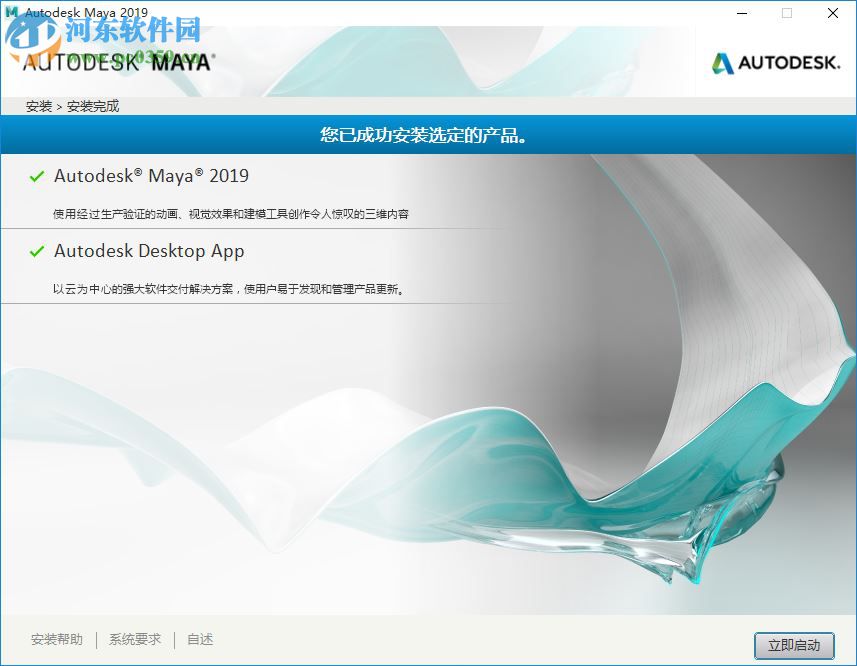Open the 安装帮助 link
The height and width of the screenshot is (666, 857).
pos(57,639)
